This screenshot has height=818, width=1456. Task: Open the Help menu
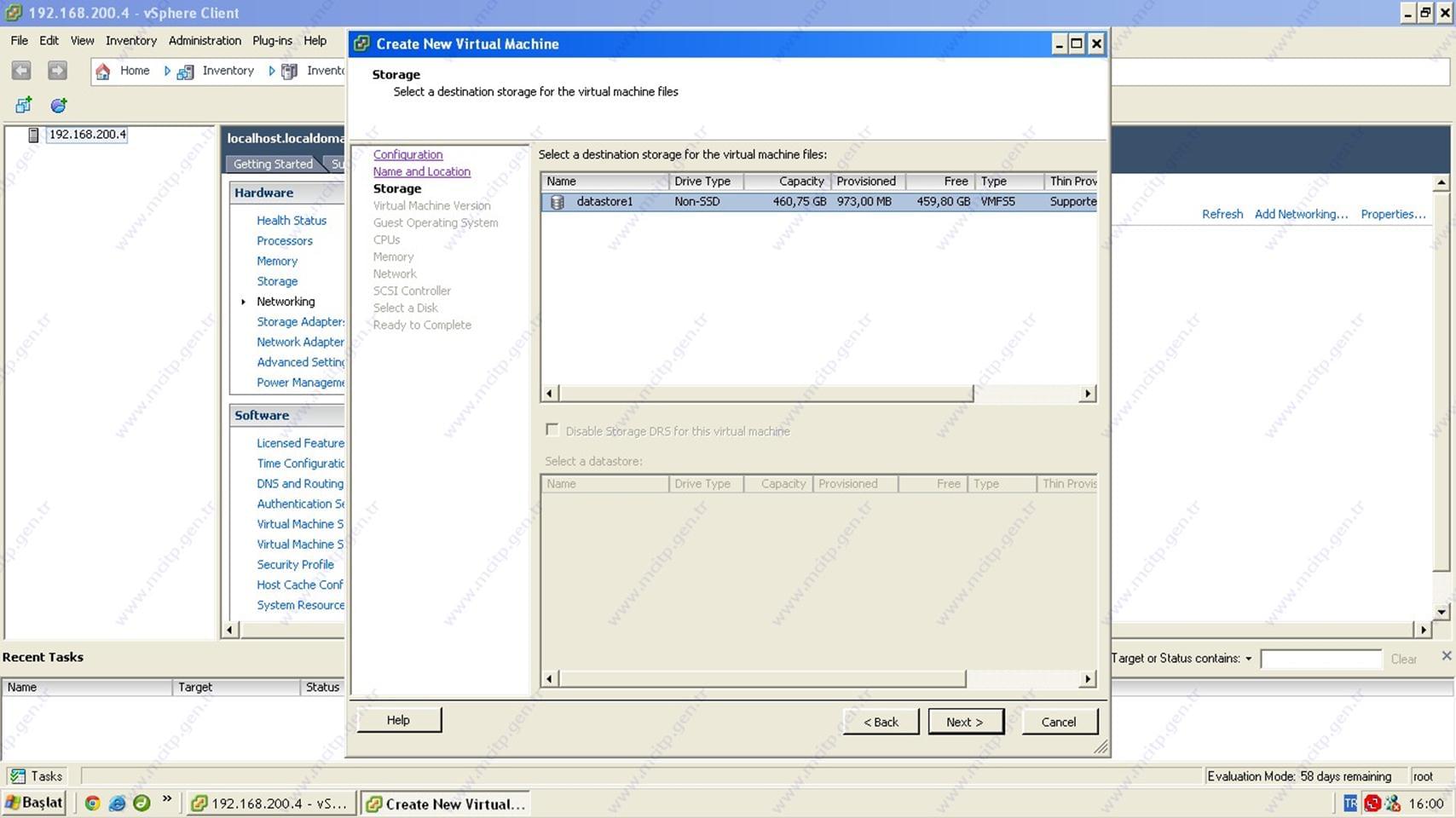tap(315, 40)
